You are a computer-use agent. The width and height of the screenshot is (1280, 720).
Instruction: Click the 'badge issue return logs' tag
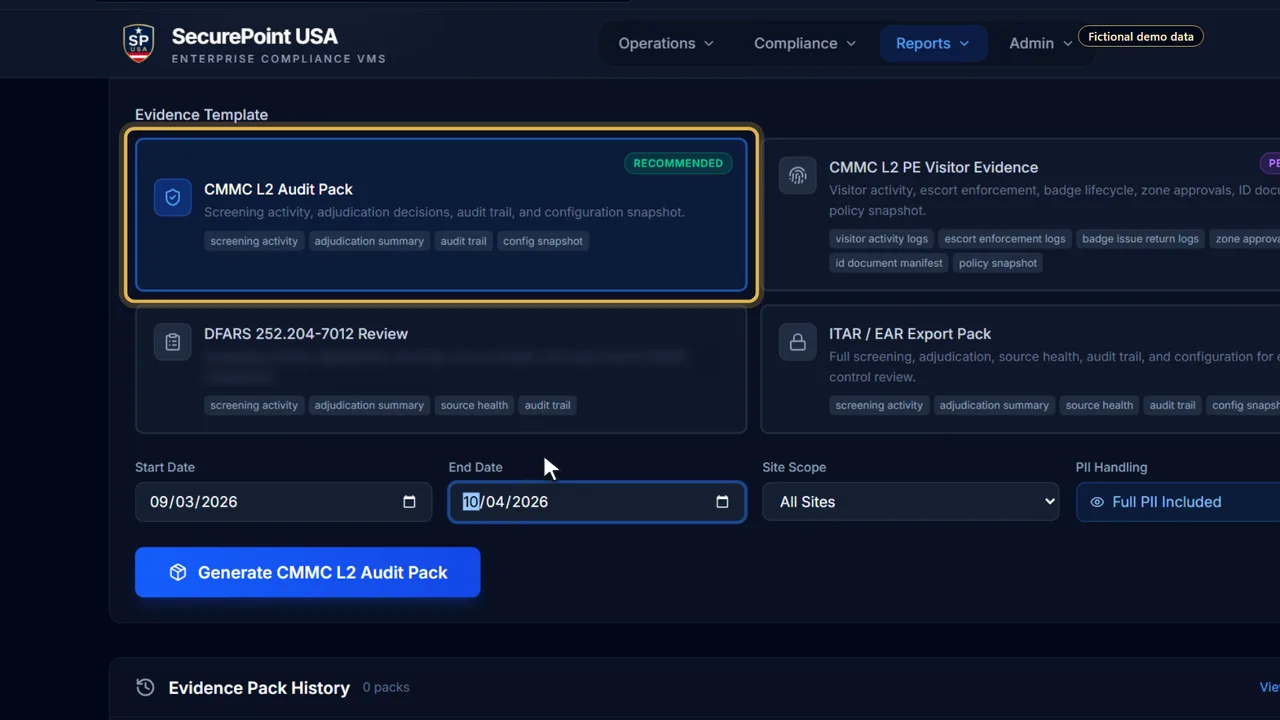1140,239
